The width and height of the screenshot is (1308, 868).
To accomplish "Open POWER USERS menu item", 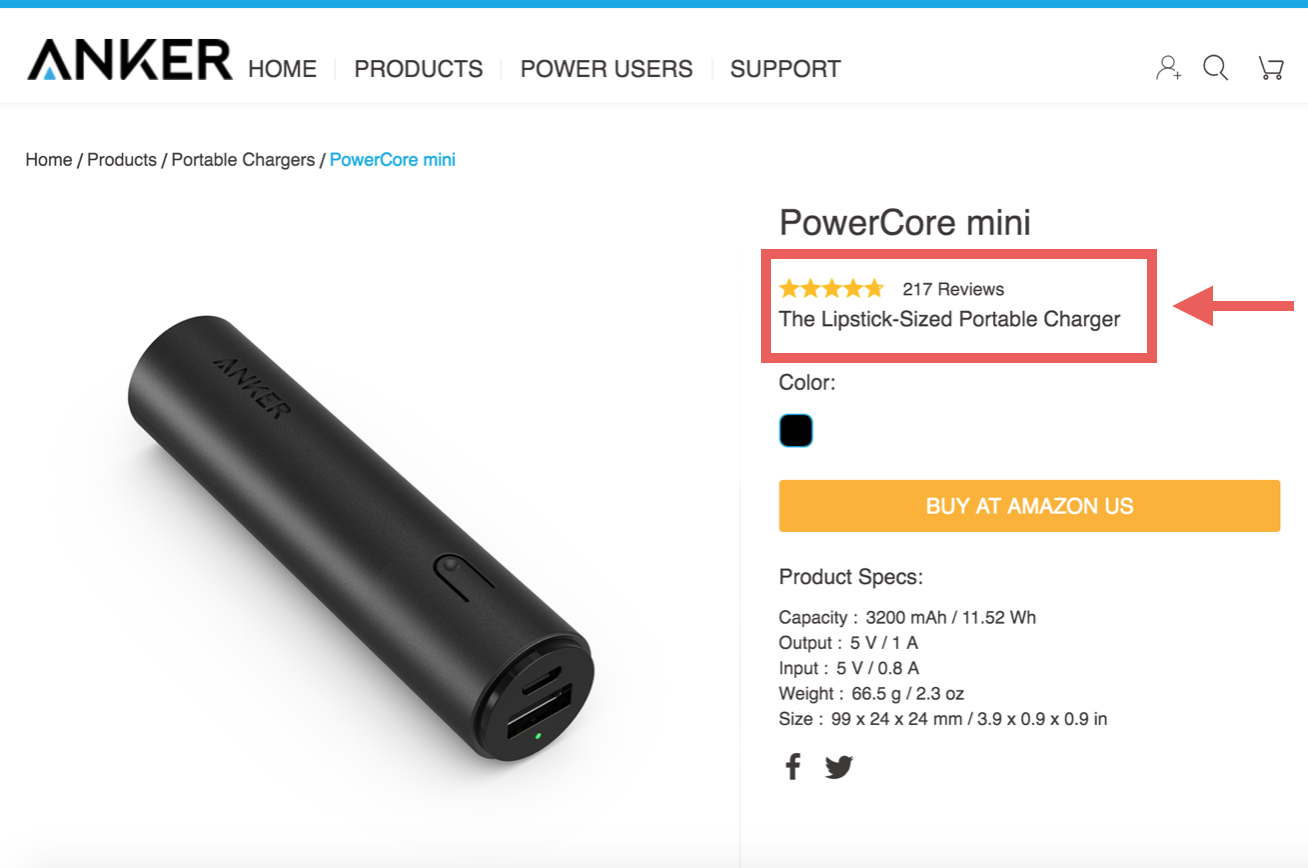I will (606, 69).
